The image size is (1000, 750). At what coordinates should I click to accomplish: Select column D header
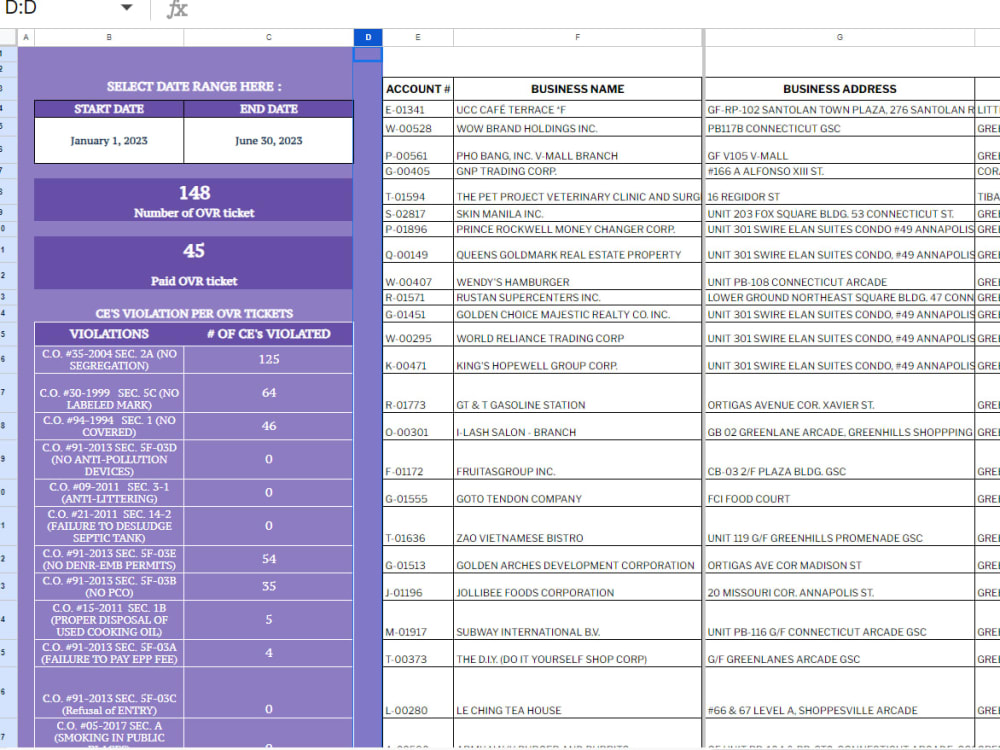(x=368, y=37)
